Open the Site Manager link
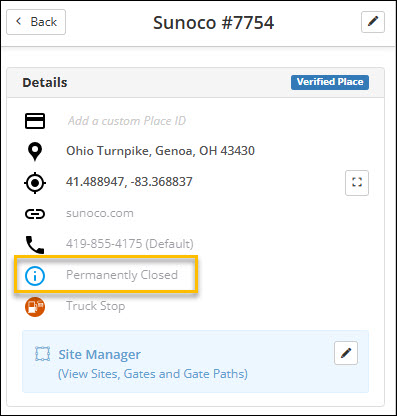The height and width of the screenshot is (416, 397). point(100,354)
